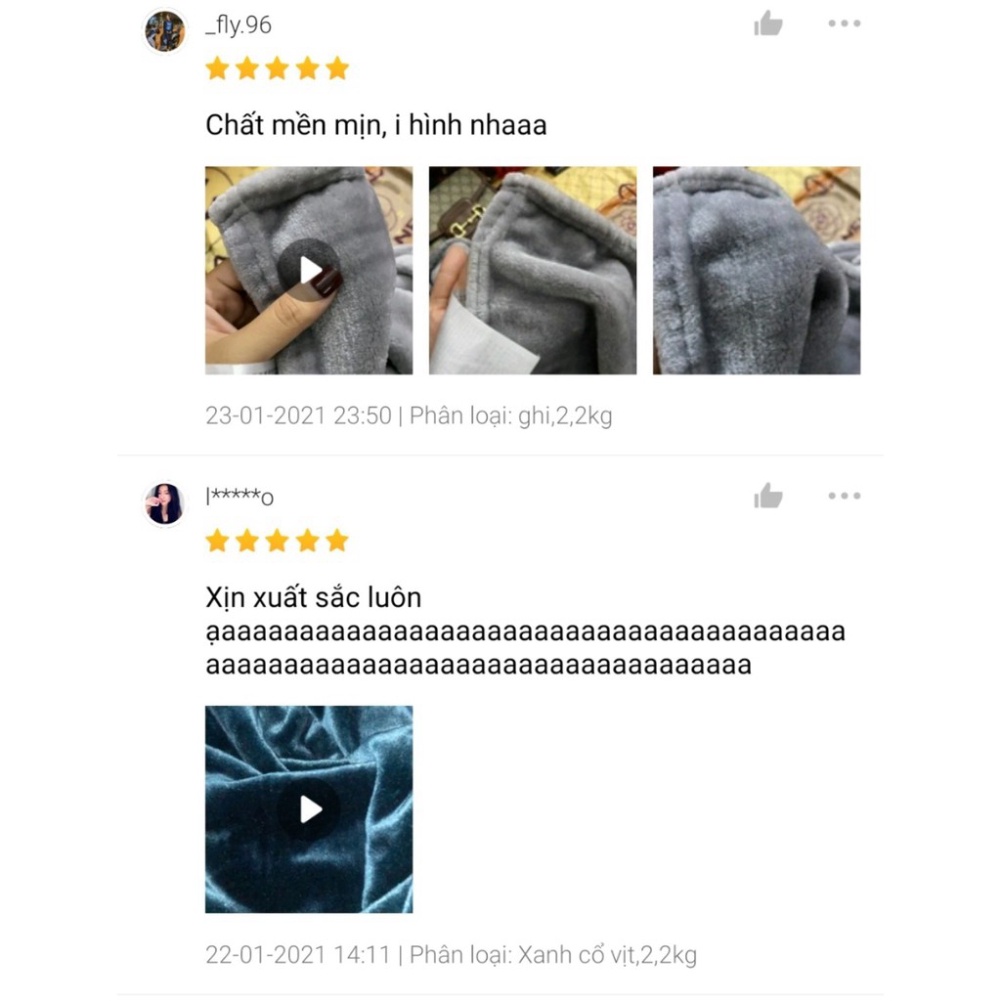The image size is (1001, 1001).
Task: Play the gray blanket review video
Action: click(309, 270)
